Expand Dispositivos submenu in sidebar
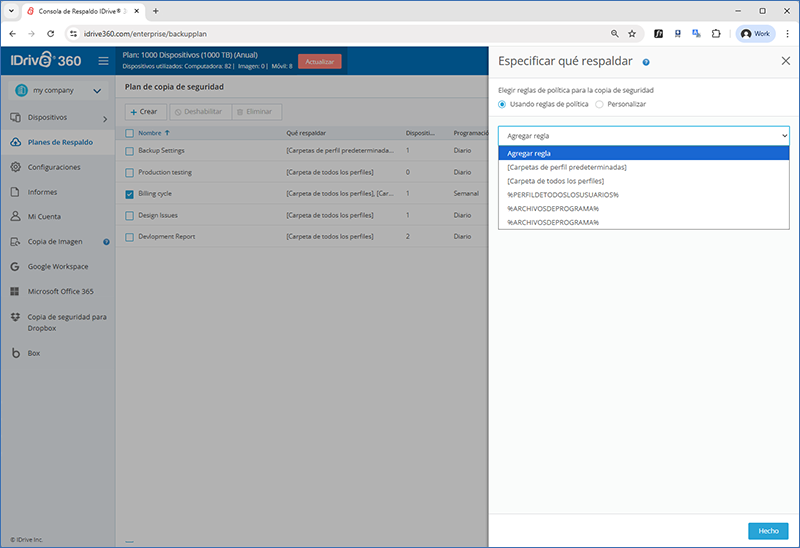 click(x=104, y=118)
